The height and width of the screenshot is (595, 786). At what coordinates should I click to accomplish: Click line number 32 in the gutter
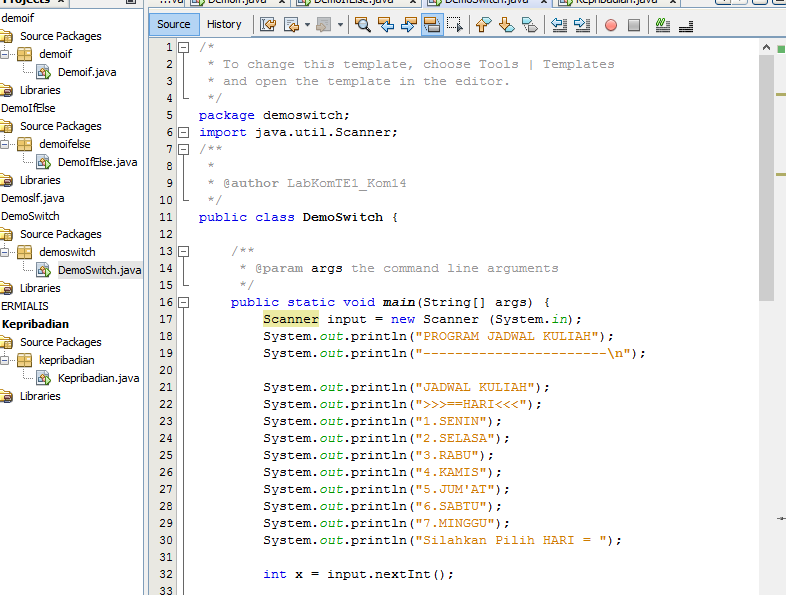pos(166,574)
